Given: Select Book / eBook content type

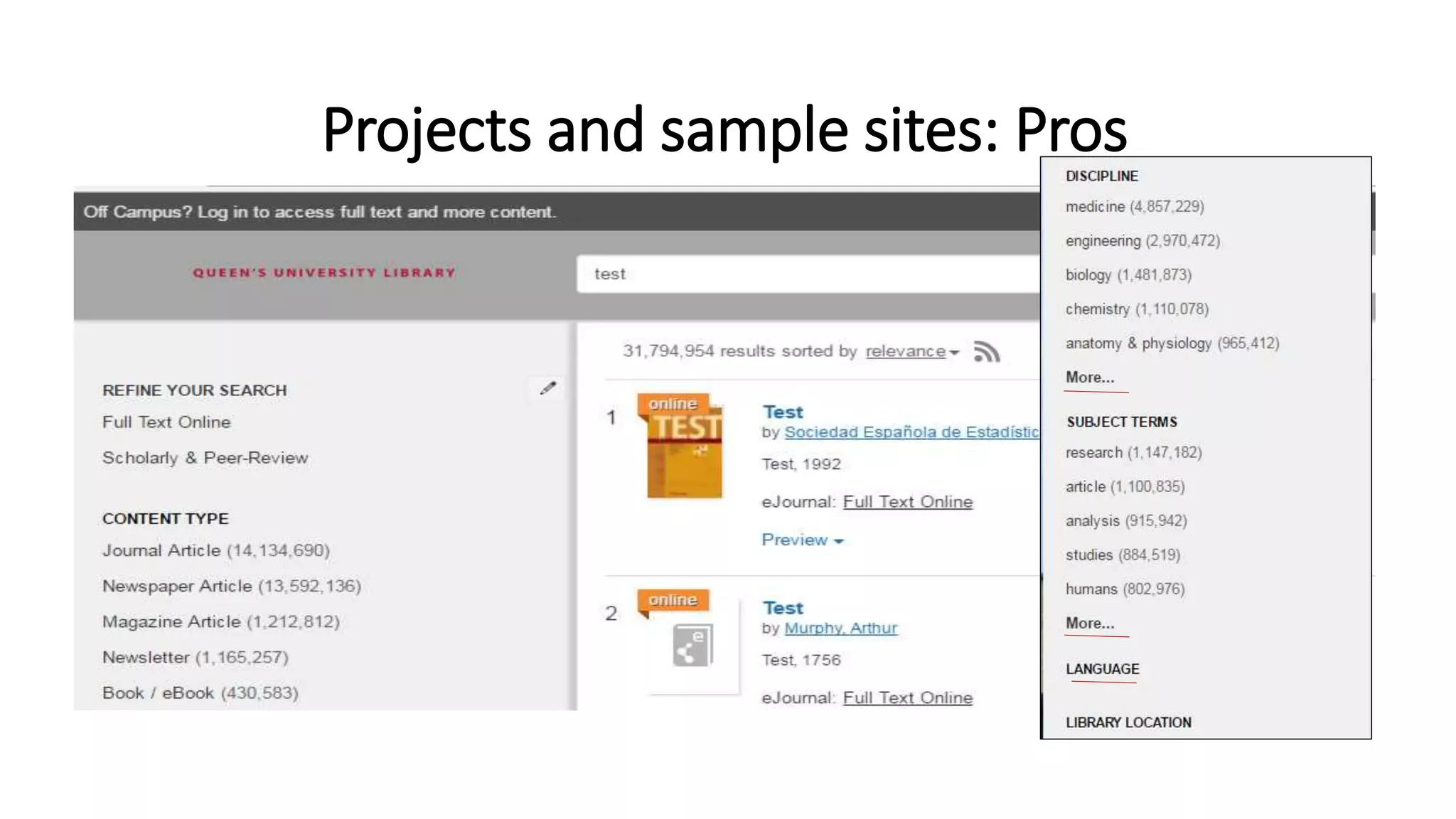Looking at the screenshot, I should (x=200, y=693).
